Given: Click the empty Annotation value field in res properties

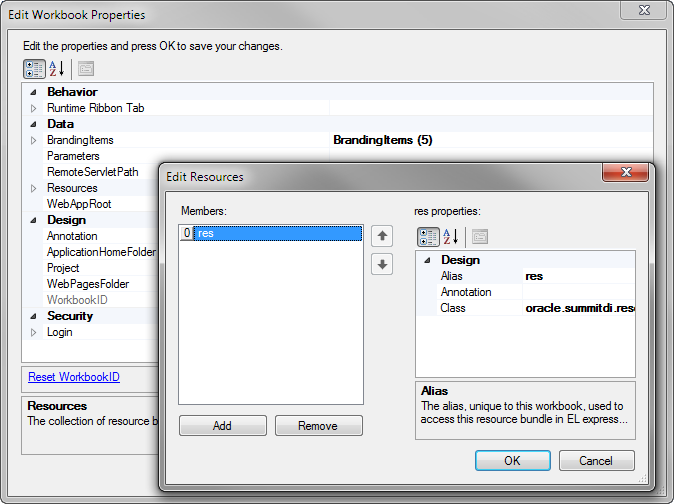Looking at the screenshot, I should coord(579,292).
